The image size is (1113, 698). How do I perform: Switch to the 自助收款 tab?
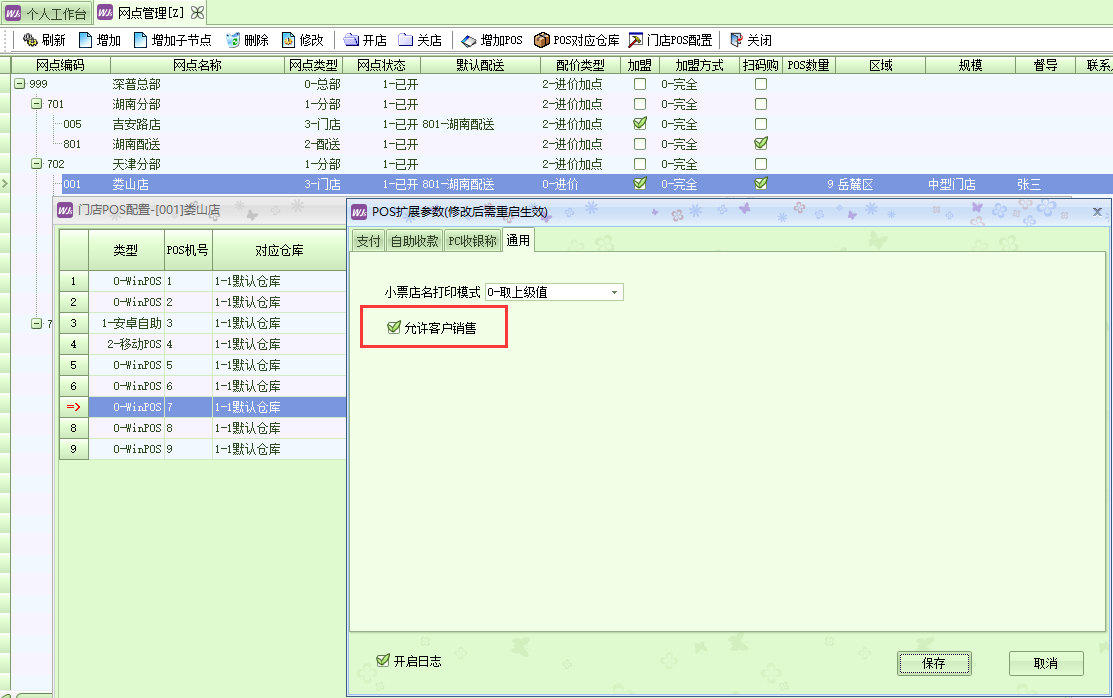[413, 241]
